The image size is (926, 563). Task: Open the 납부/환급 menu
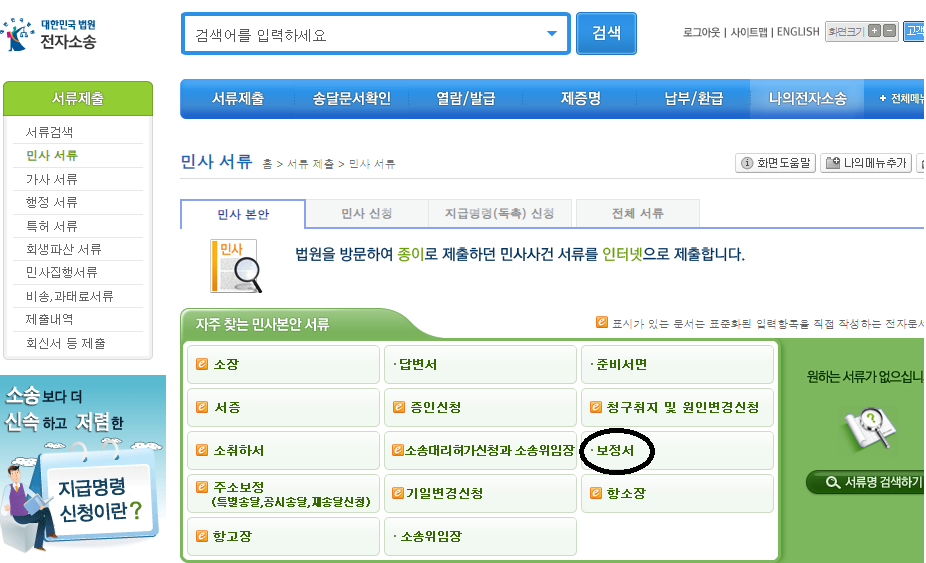(x=694, y=99)
